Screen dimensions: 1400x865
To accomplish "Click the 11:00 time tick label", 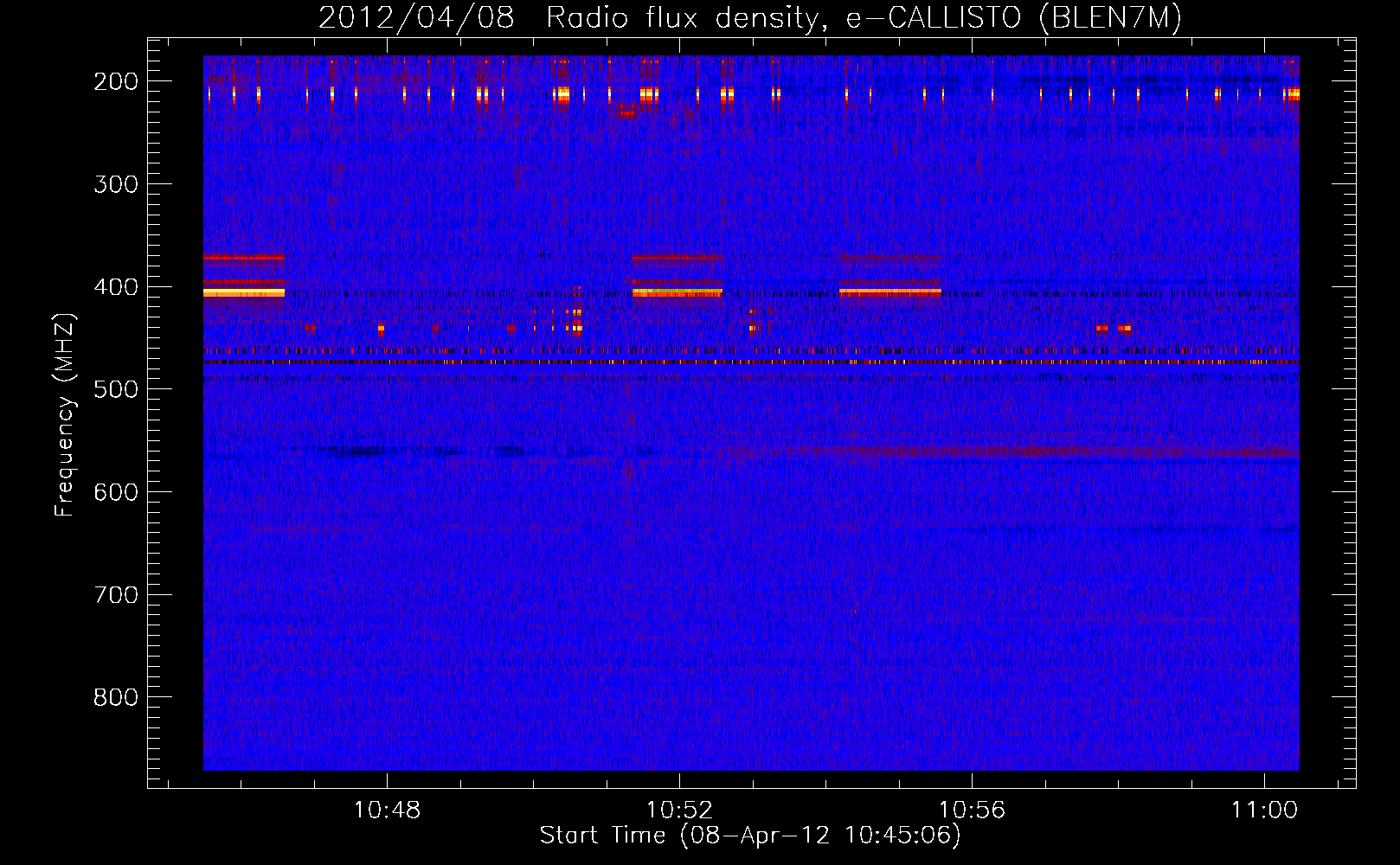I will pos(1265,810).
